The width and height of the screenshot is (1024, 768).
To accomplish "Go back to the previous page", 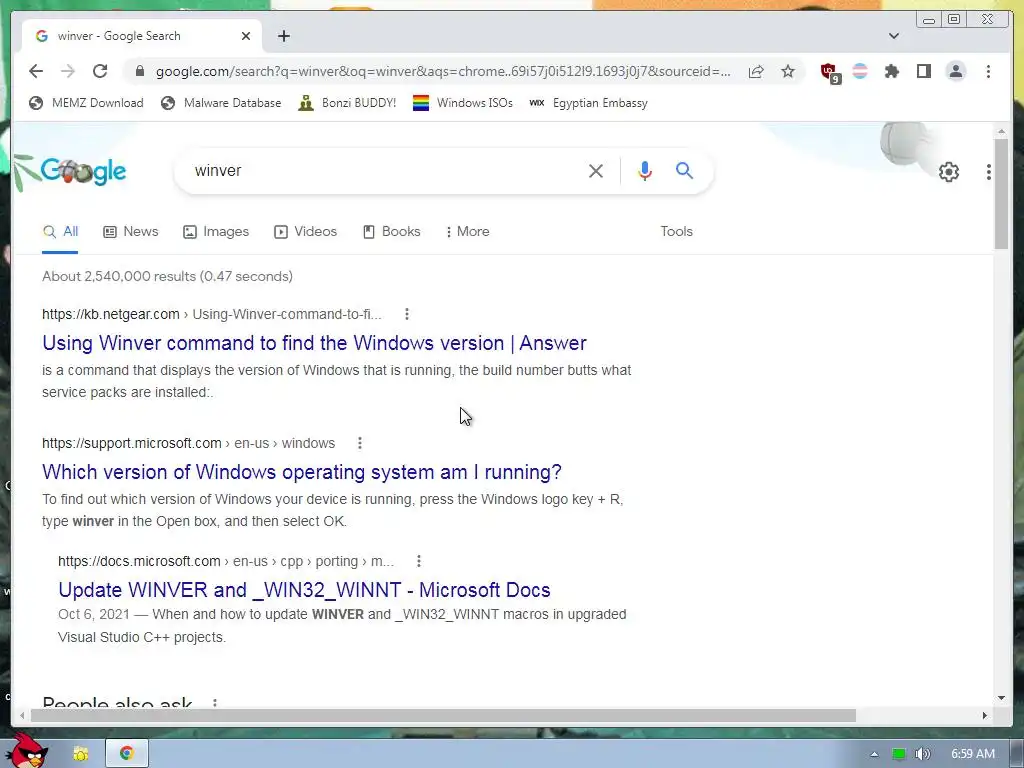I will tap(36, 71).
